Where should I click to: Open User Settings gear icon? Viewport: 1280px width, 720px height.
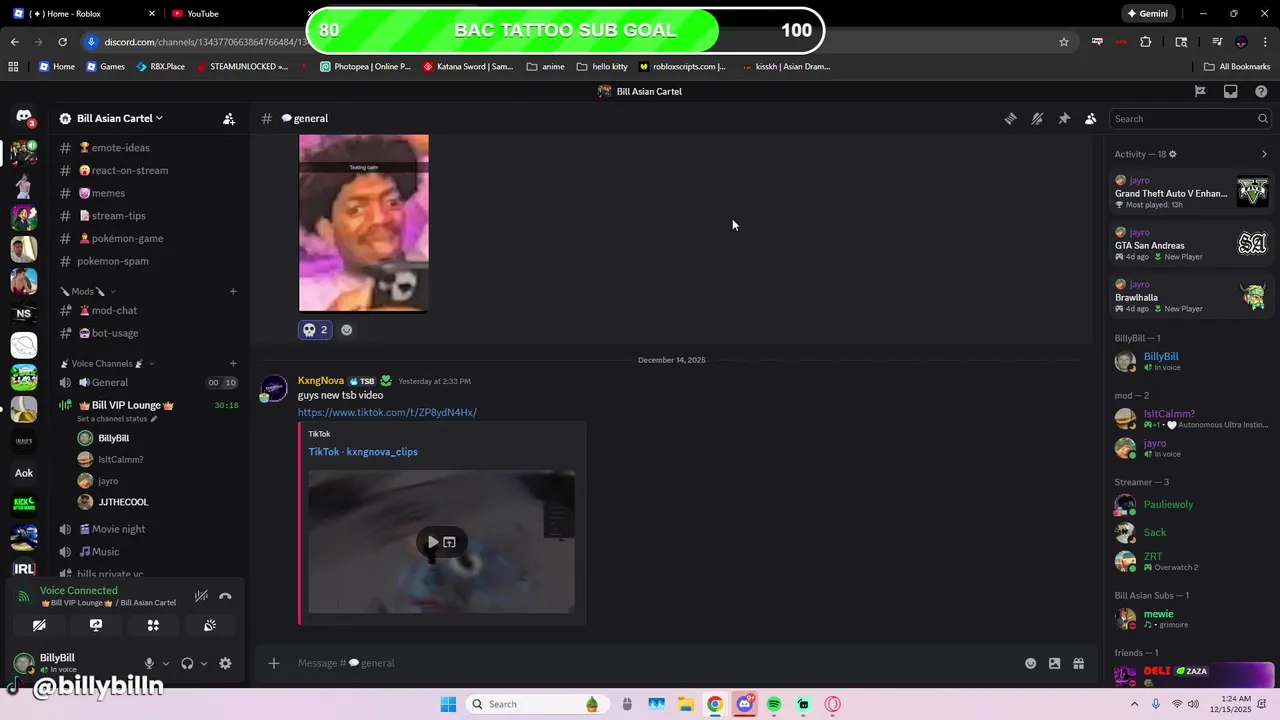click(225, 663)
